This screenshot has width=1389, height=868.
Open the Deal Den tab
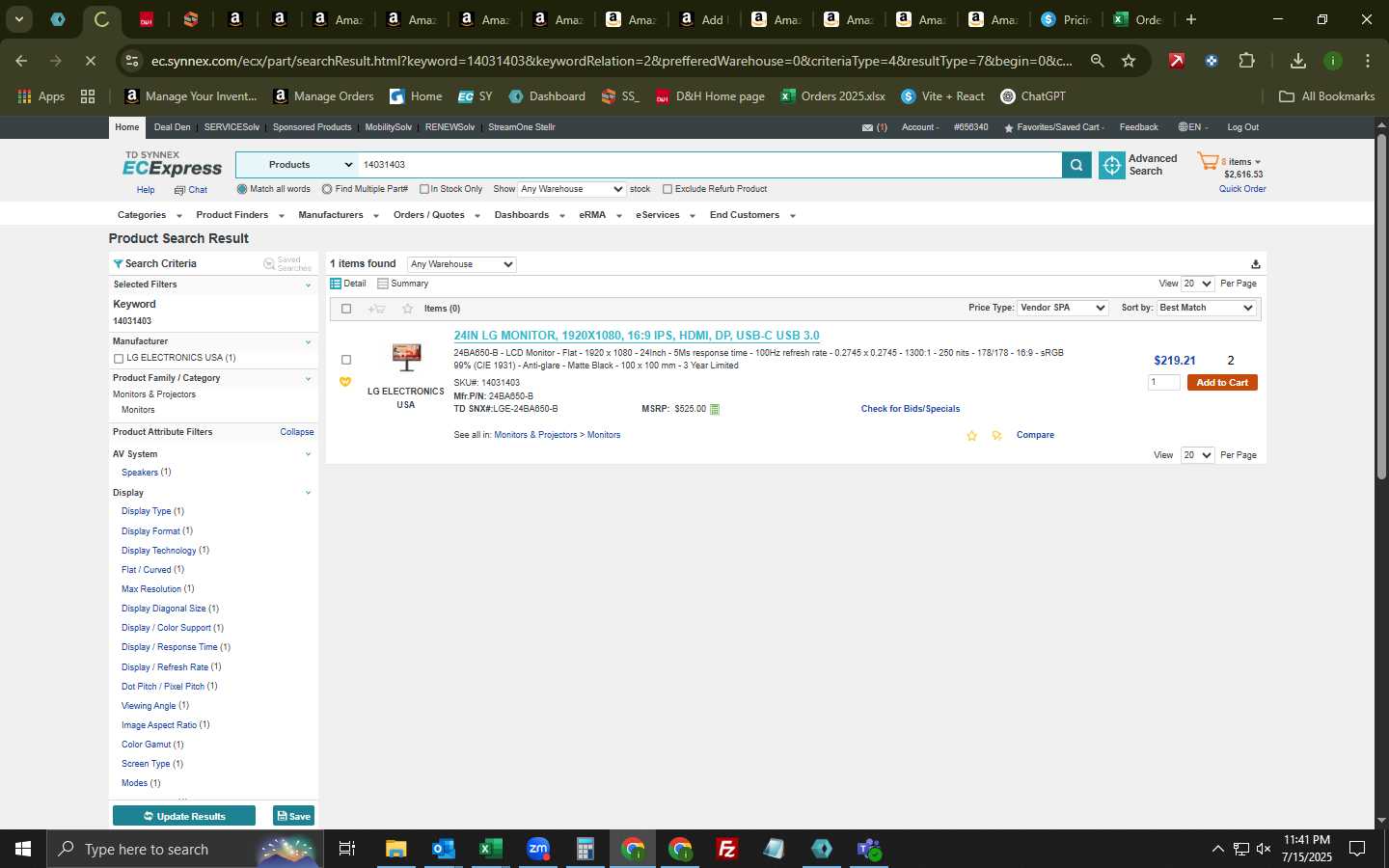pyautogui.click(x=172, y=127)
